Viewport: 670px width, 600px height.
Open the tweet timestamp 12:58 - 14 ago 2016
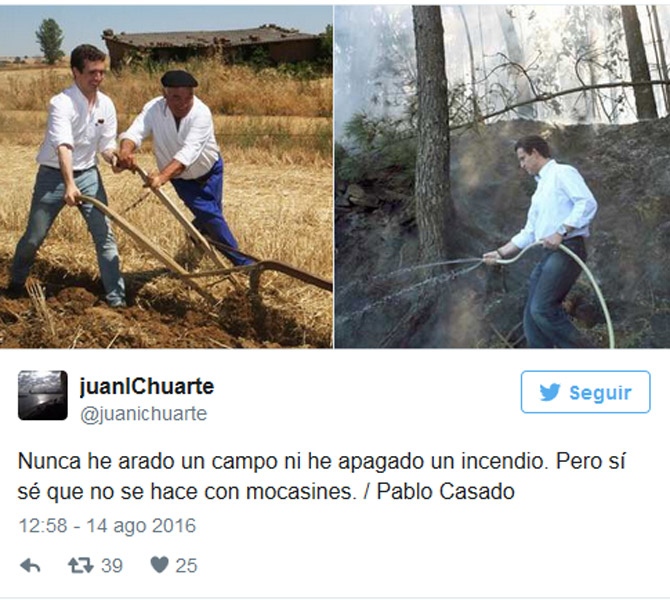point(107,526)
